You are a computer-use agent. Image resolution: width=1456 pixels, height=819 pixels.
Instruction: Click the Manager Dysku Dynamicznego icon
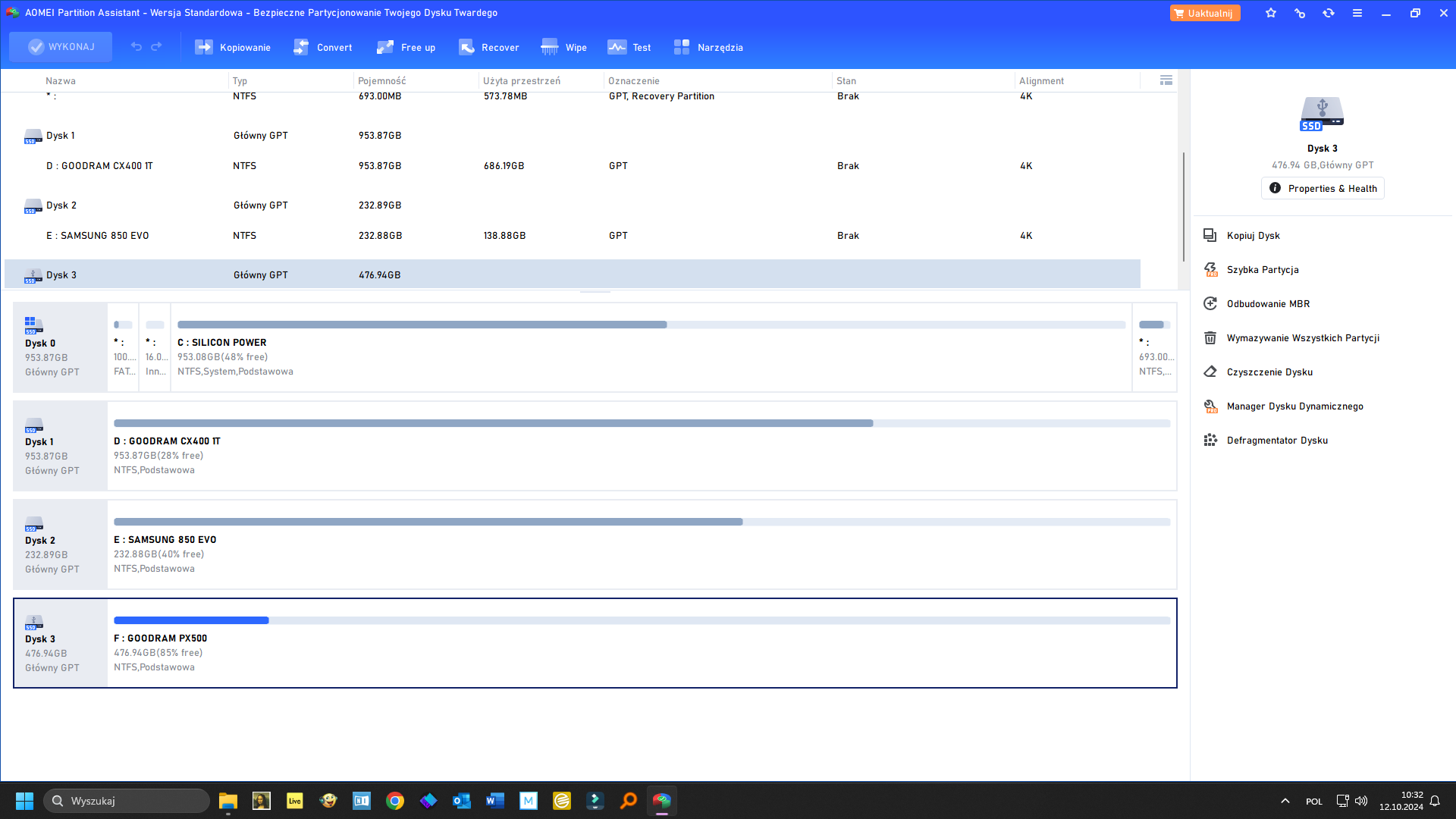(x=1210, y=406)
